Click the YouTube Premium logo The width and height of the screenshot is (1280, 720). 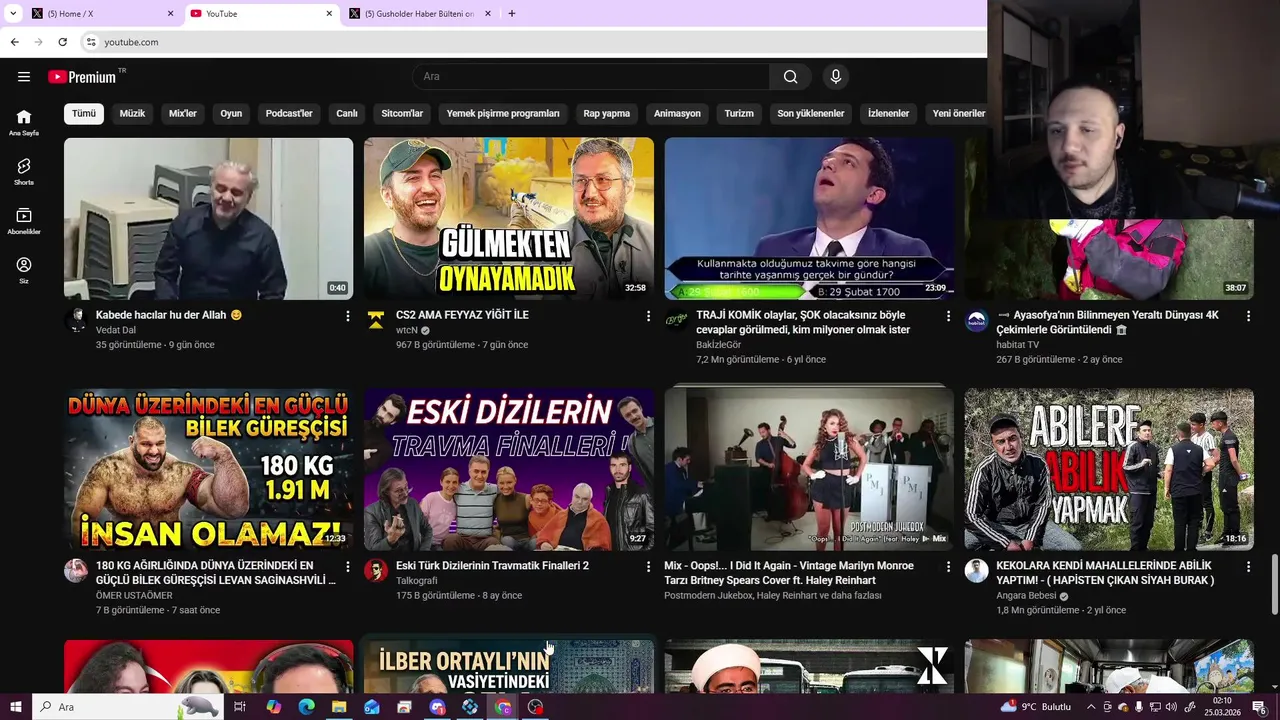[x=82, y=77]
